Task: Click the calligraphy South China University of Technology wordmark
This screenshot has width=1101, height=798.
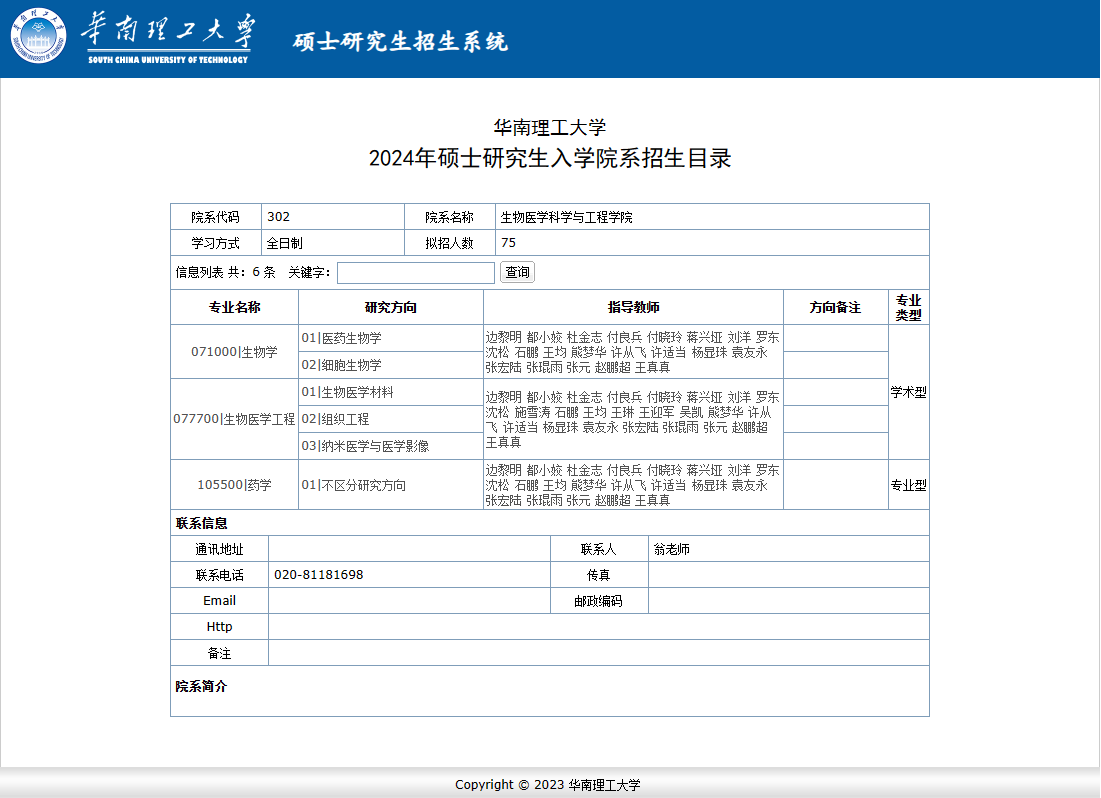Action: (169, 38)
